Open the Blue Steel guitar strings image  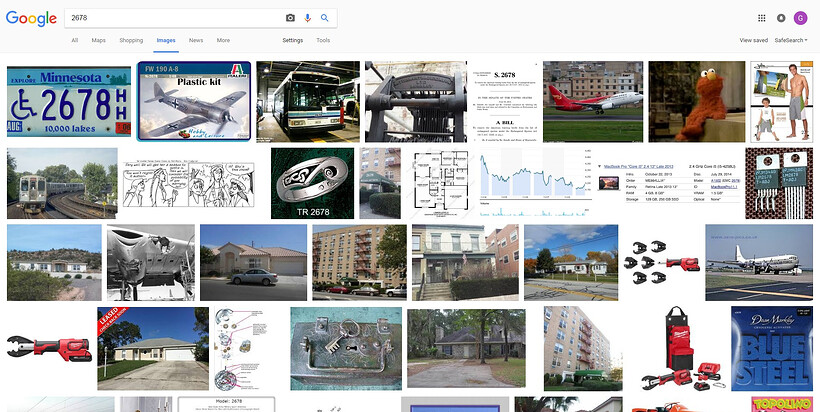pos(772,348)
